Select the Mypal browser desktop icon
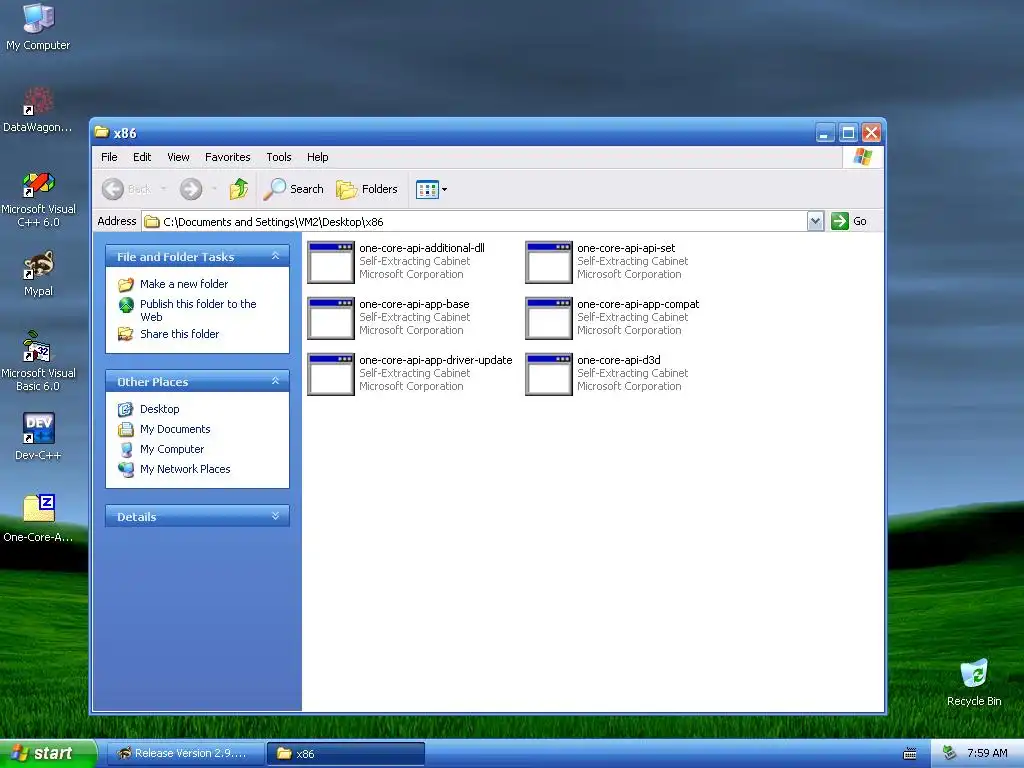The height and width of the screenshot is (768, 1024). 38,274
